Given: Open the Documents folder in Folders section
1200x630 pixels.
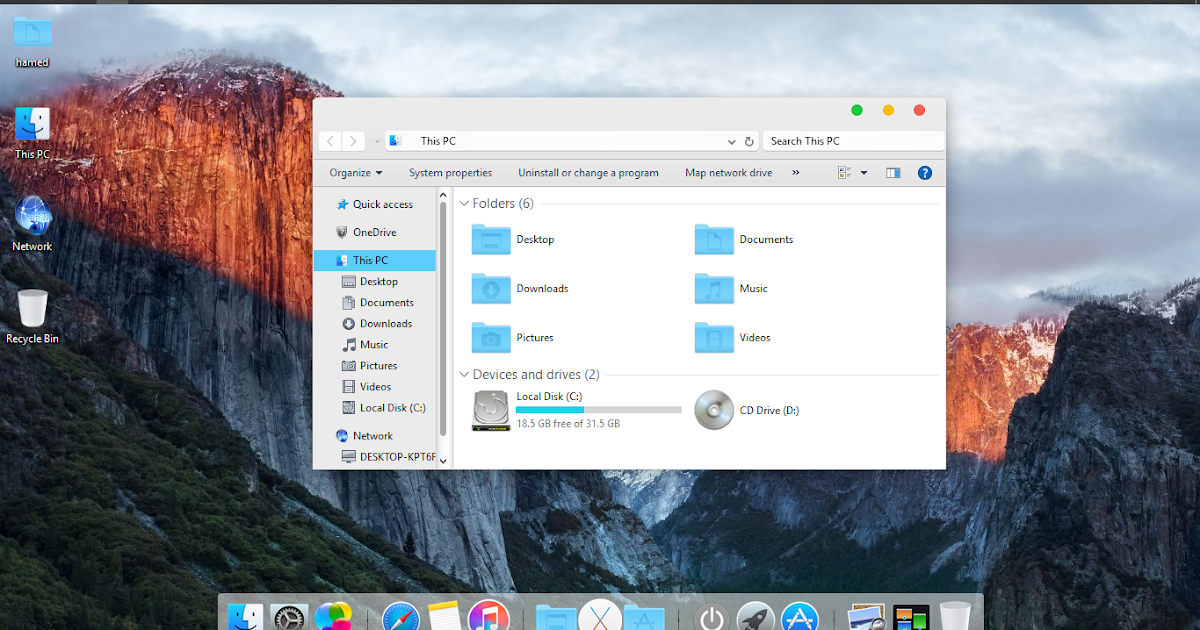Looking at the screenshot, I should point(744,240).
